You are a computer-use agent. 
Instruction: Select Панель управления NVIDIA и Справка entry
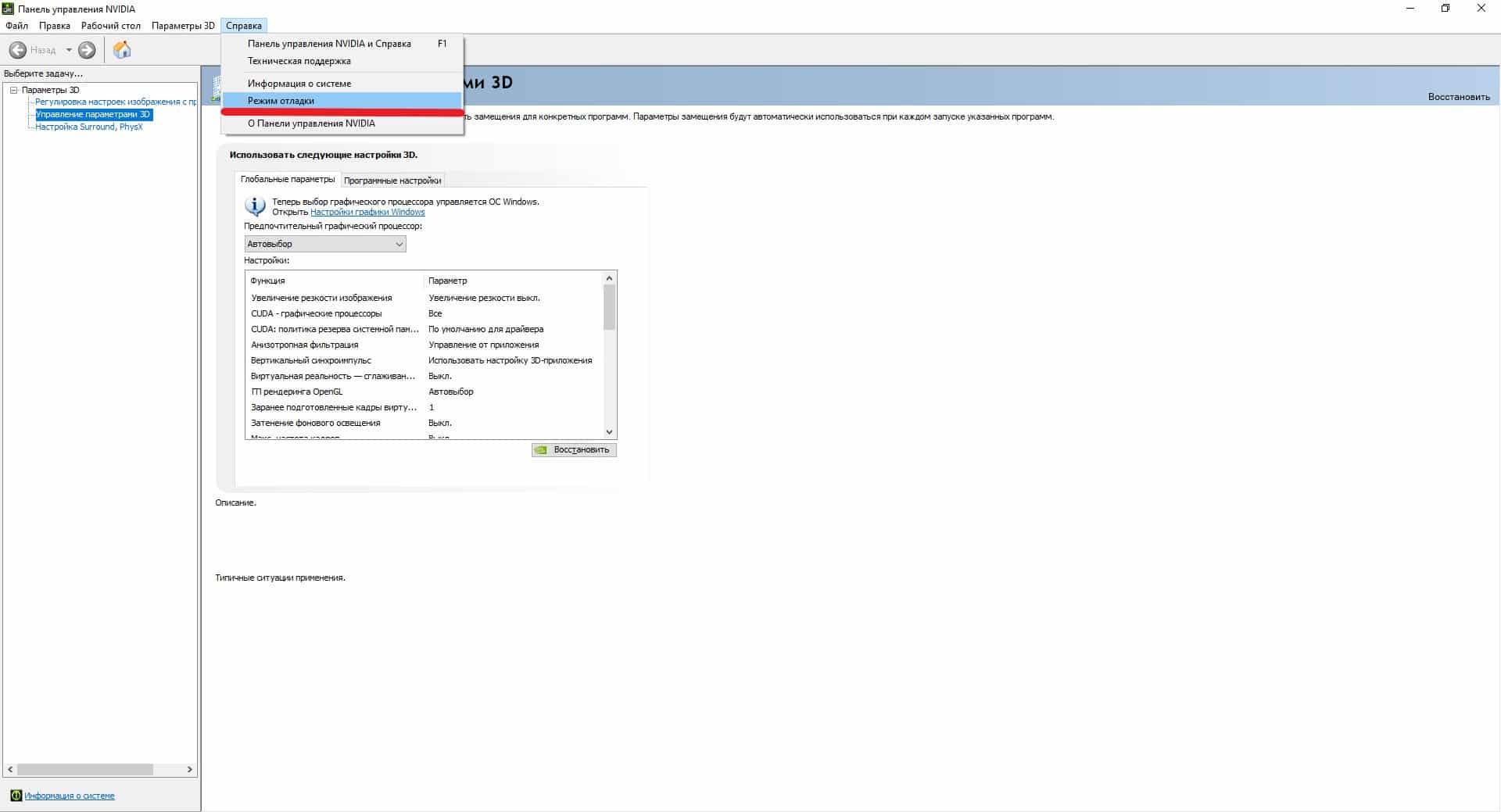pyautogui.click(x=342, y=44)
